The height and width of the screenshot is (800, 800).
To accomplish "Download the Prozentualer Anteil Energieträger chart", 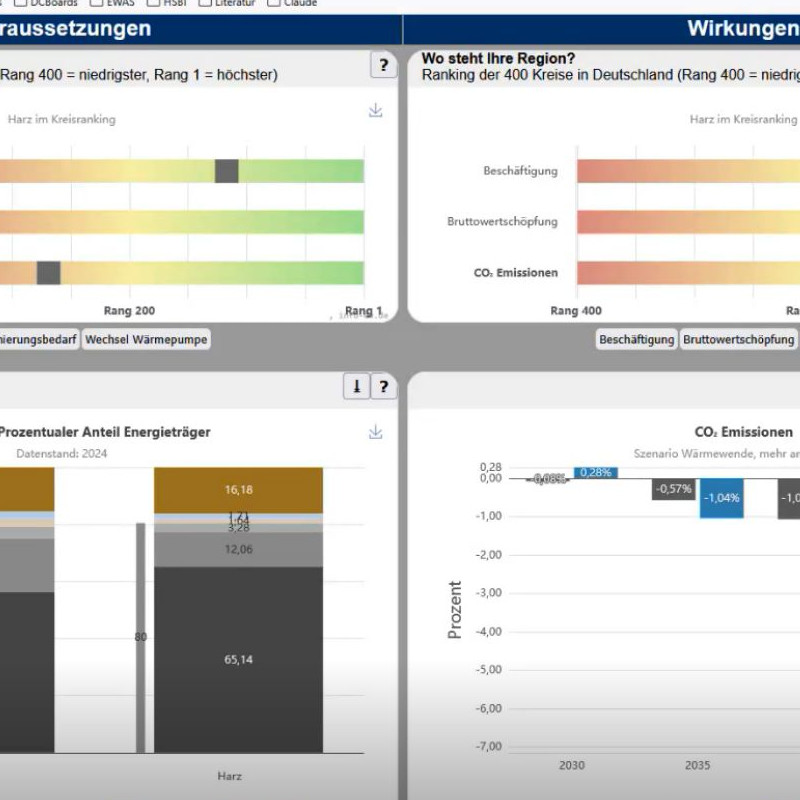I will coord(376,432).
